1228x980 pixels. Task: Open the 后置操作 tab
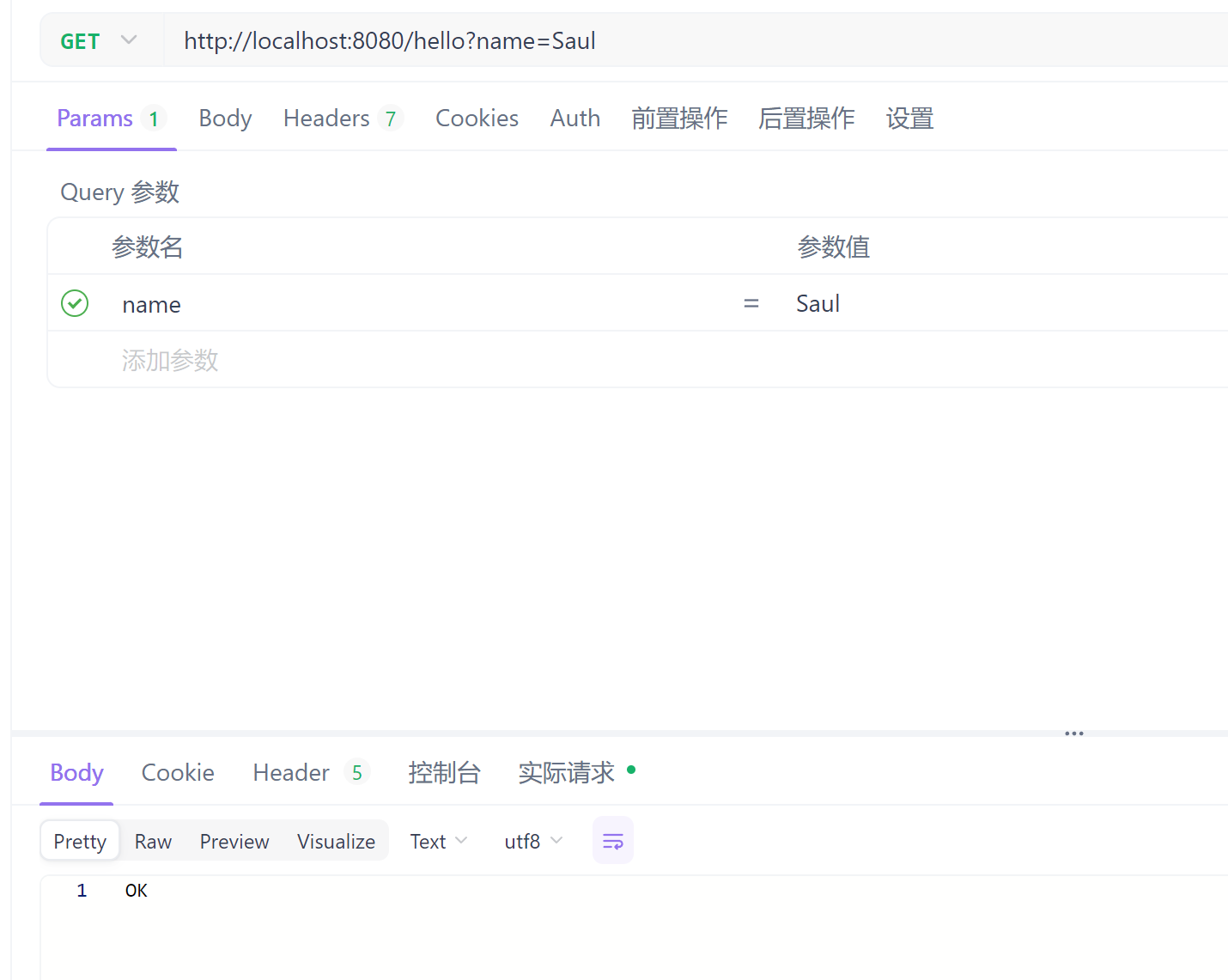point(805,118)
